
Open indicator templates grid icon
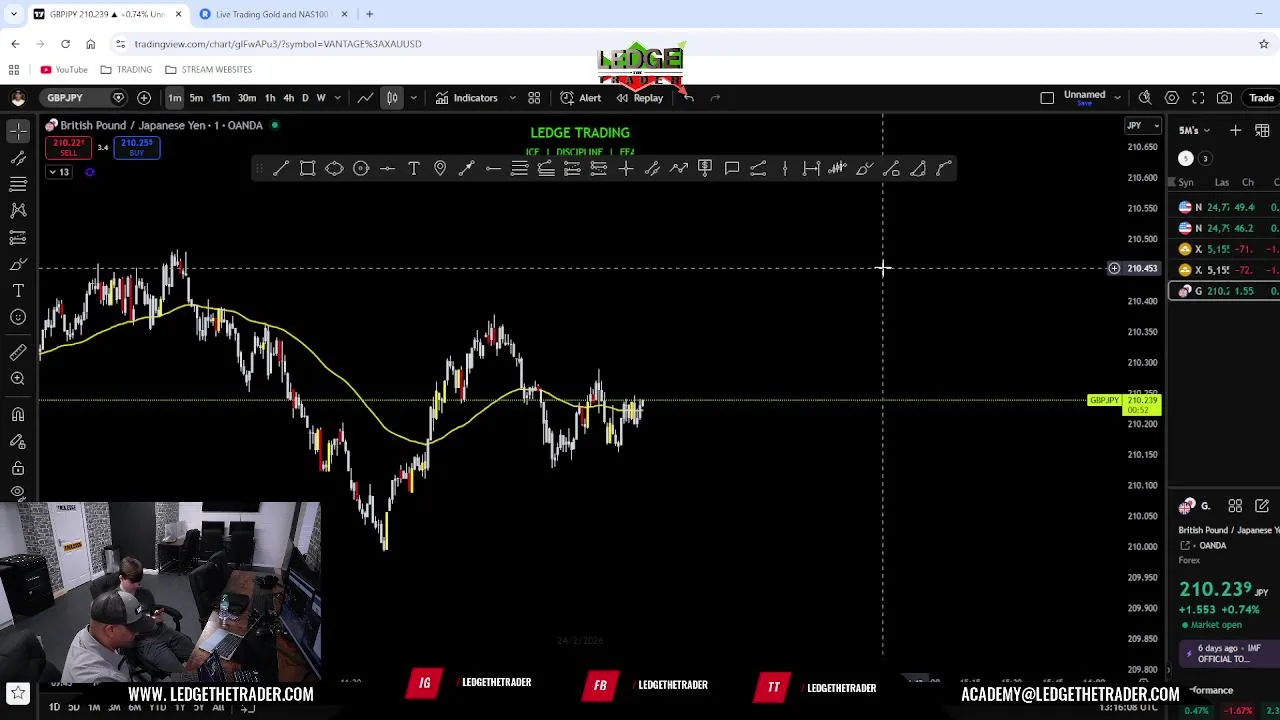click(534, 98)
